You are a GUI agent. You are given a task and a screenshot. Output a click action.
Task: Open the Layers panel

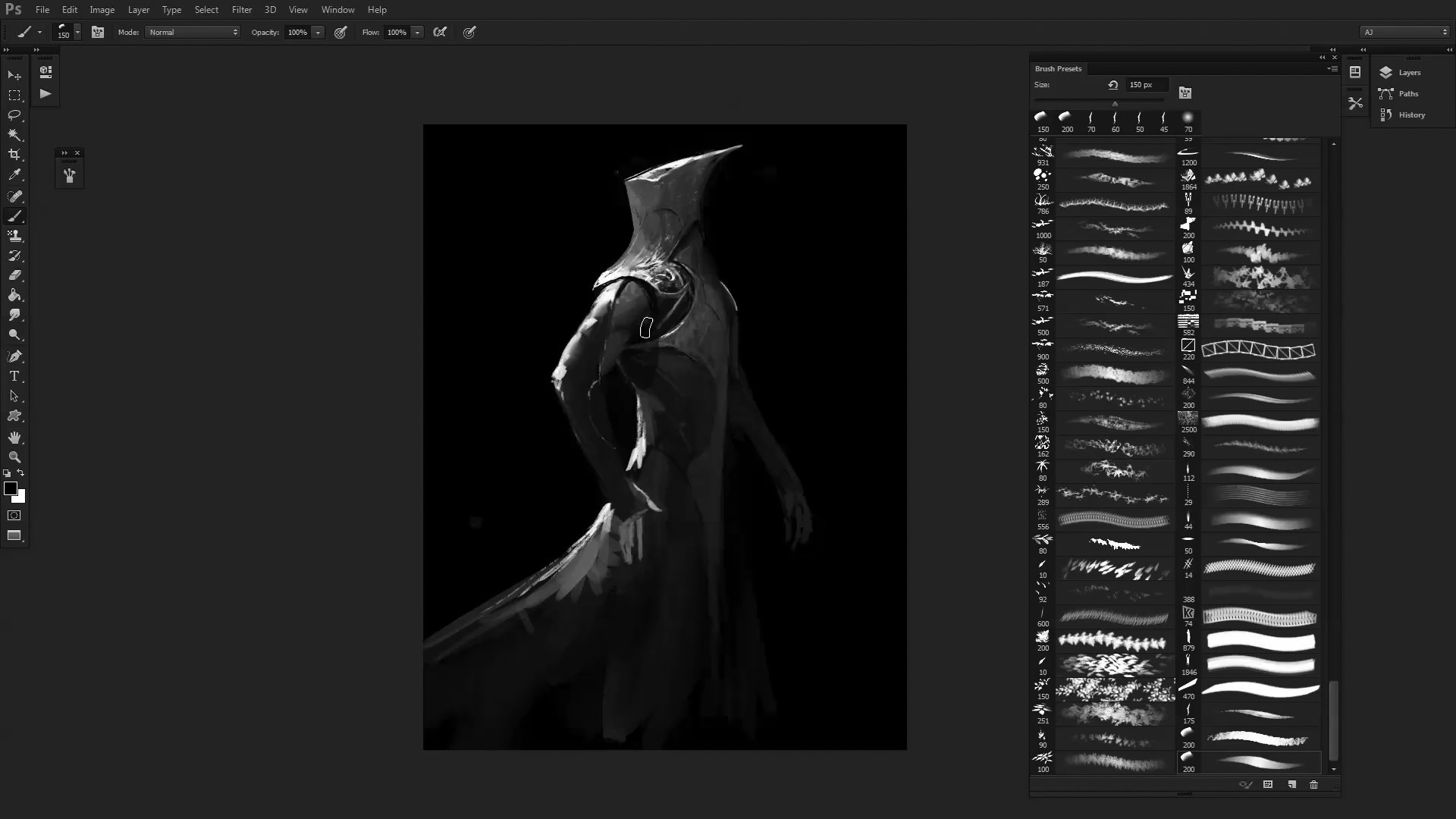pos(1408,73)
